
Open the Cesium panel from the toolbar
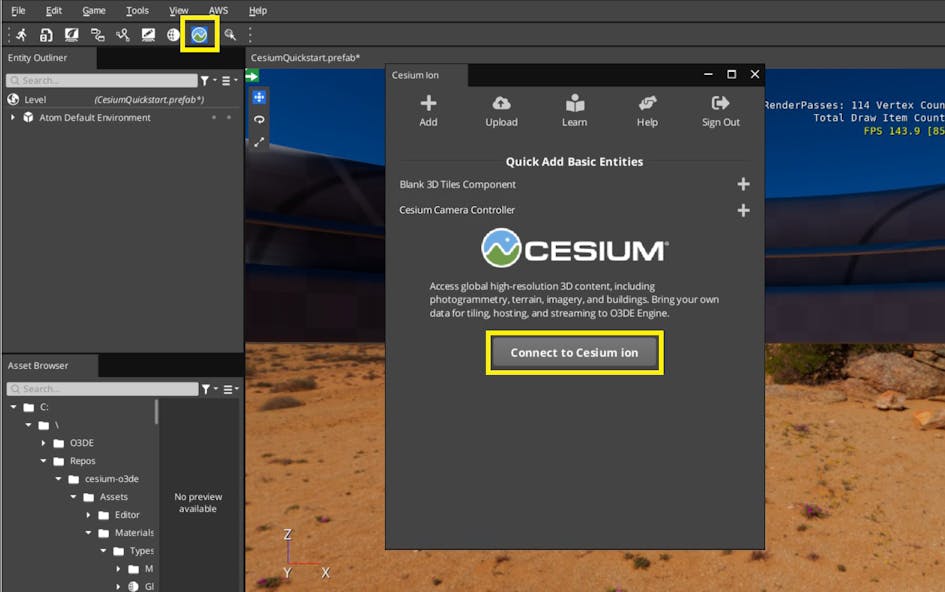[x=198, y=35]
